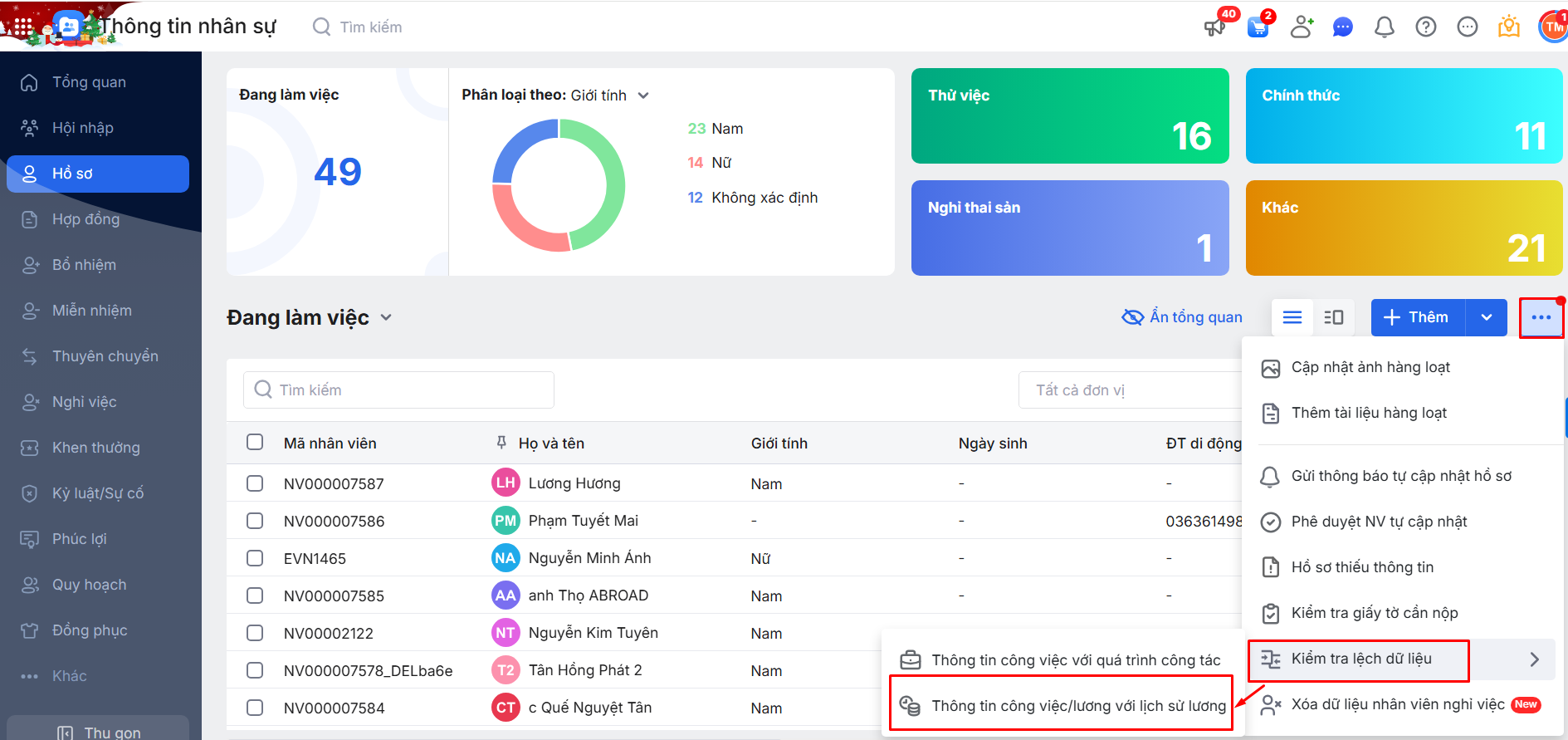This screenshot has height=740, width=1568.
Task: Check the box for employee NV000007587
Action: tap(255, 483)
